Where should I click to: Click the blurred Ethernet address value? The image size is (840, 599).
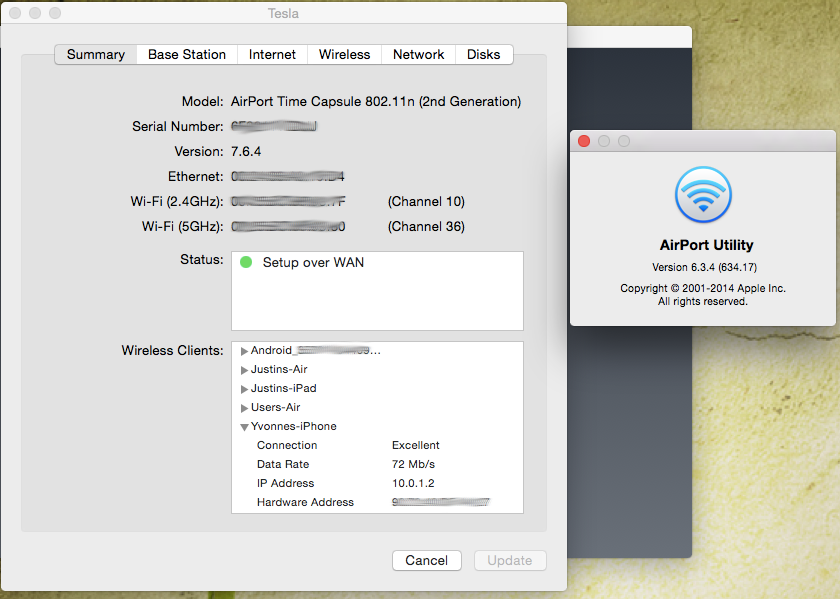point(288,176)
